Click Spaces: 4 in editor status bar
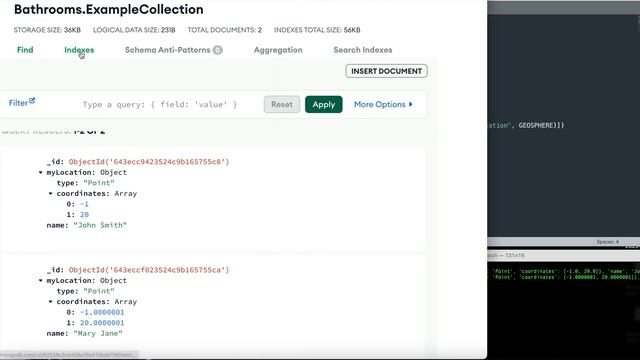This screenshot has width=640, height=360. (x=608, y=242)
